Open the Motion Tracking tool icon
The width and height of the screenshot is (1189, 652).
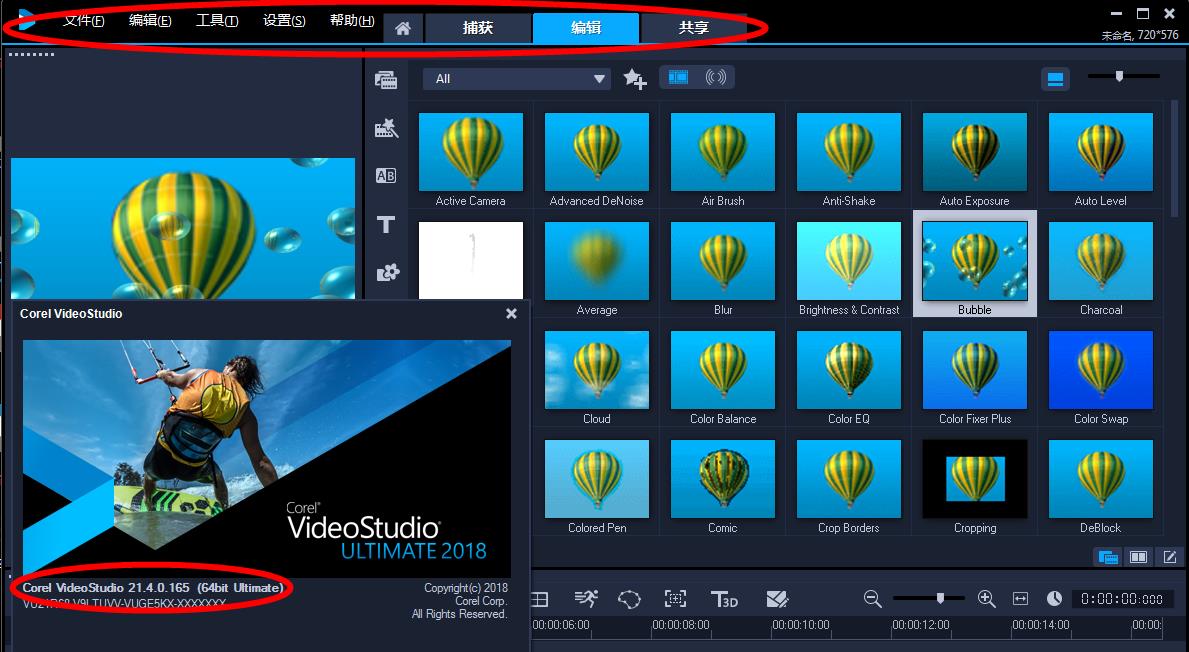click(586, 599)
